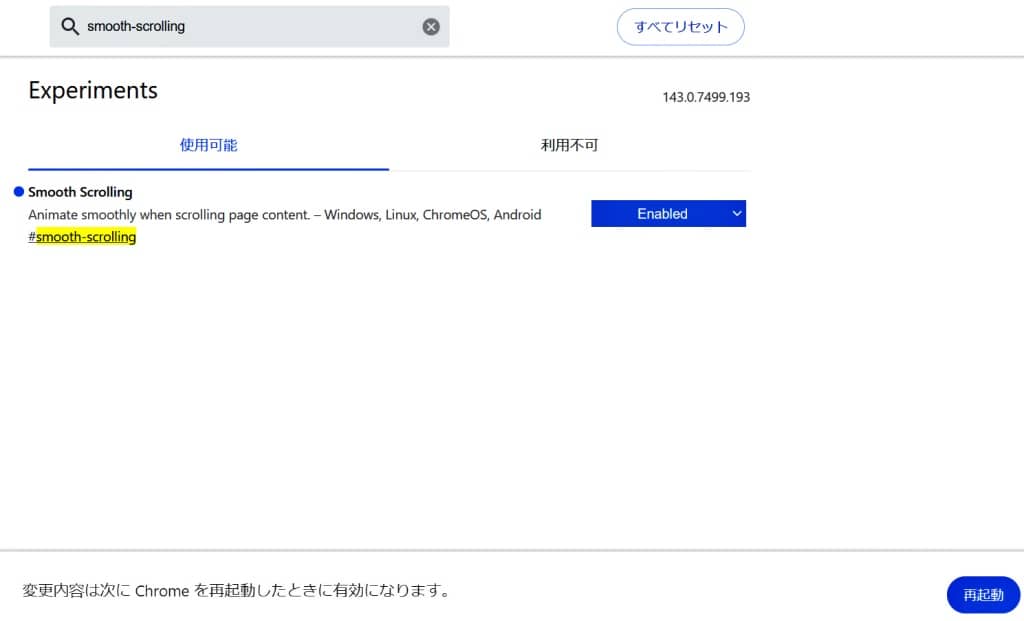Click the word Chrome in restart notice
This screenshot has width=1024, height=621.
click(x=162, y=590)
